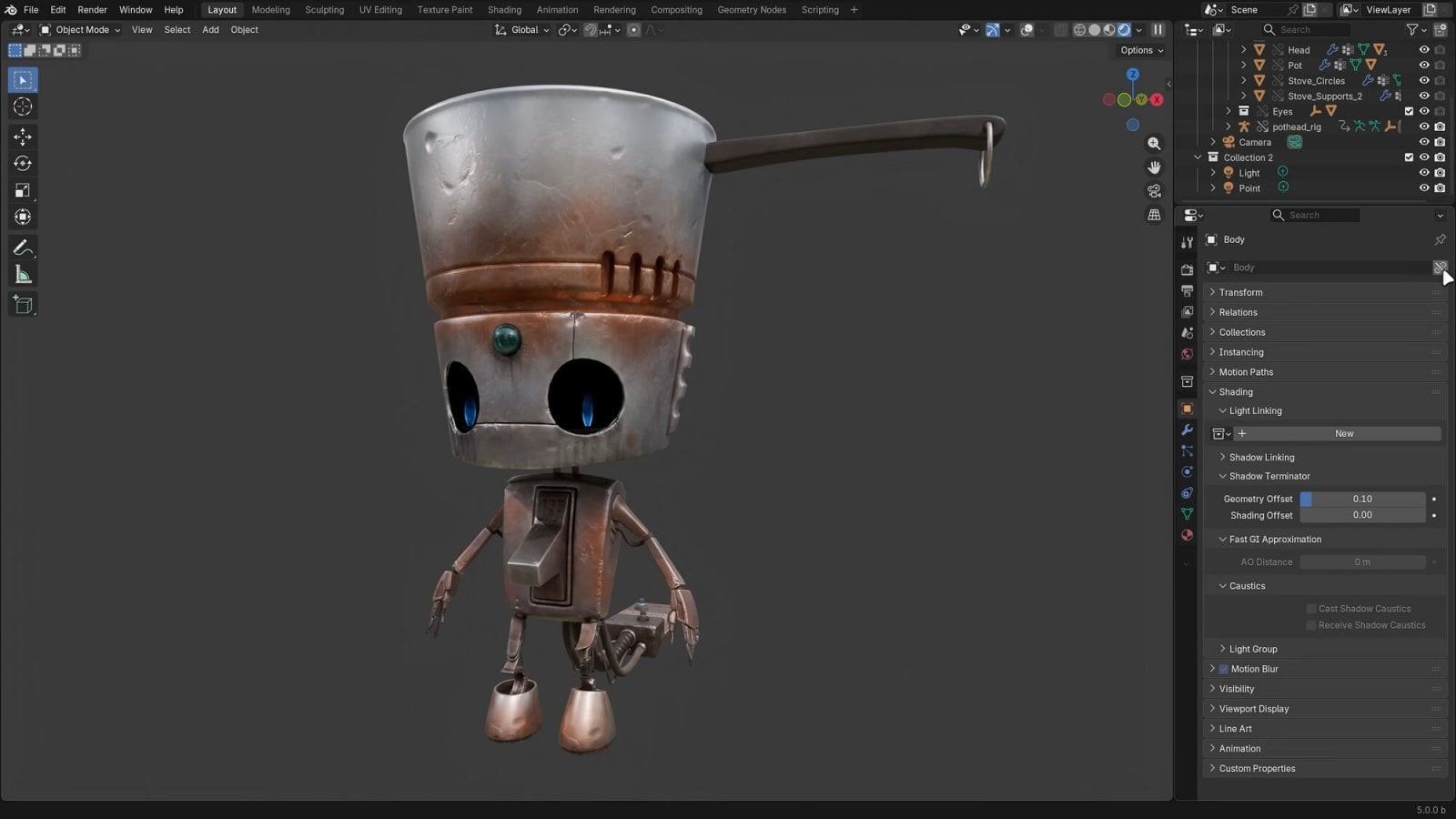Select the Scale tool
This screenshot has height=819, width=1456.
[x=22, y=190]
